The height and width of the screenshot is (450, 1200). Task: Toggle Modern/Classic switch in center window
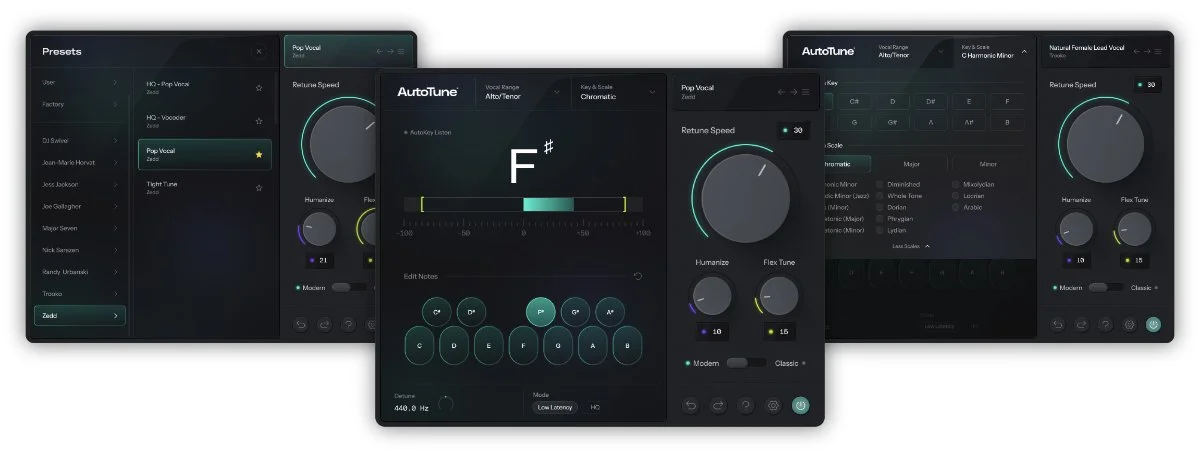click(x=746, y=363)
